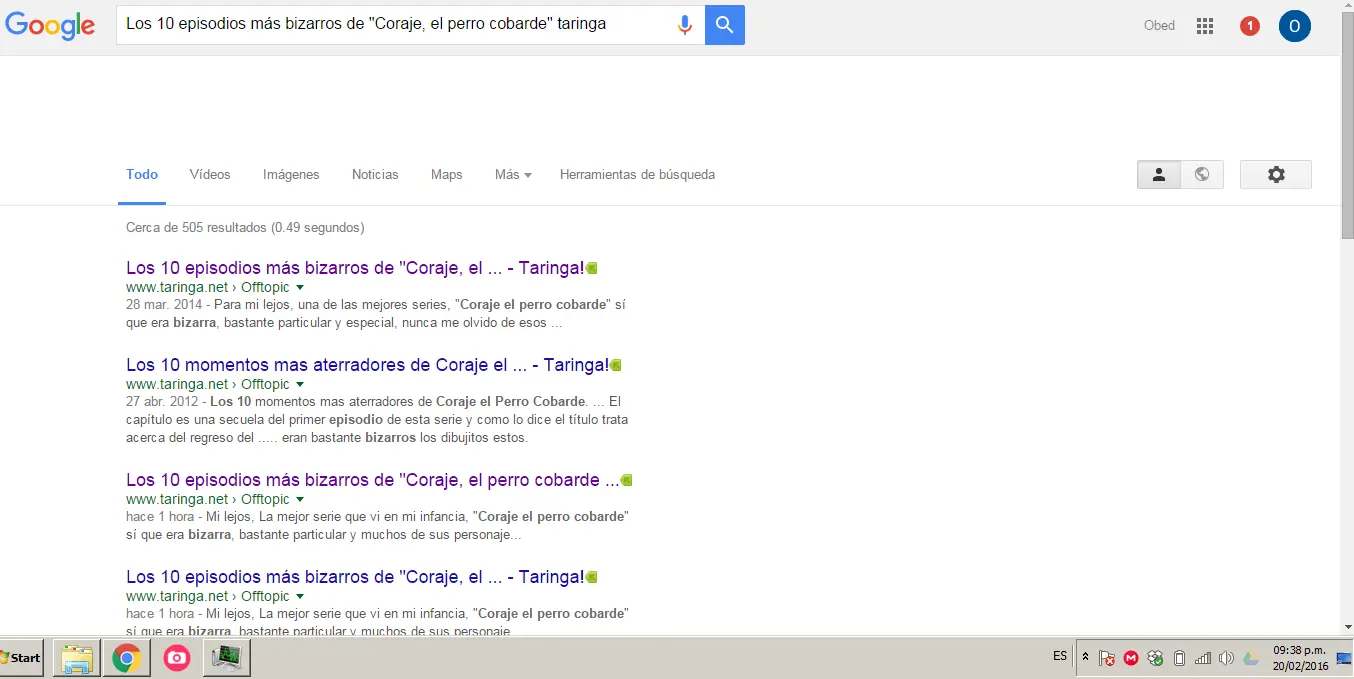Expand dropdown arrow of first taringa.net result
This screenshot has height=679, width=1354.
point(300,288)
